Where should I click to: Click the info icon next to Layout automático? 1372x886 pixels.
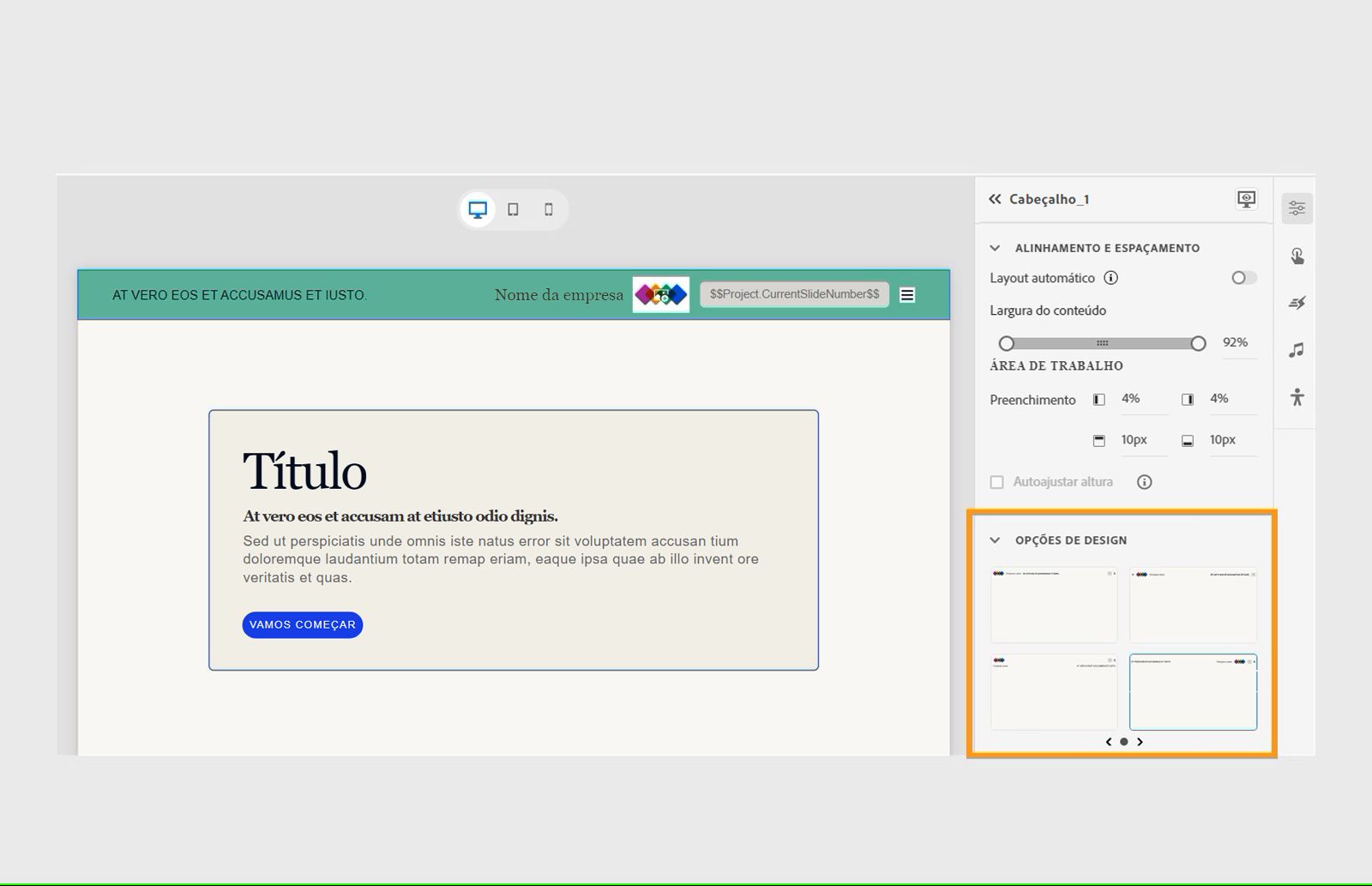pos(1112,278)
